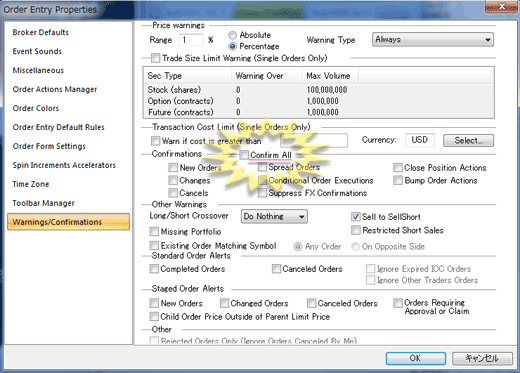Screen dimensions: 520x373
Task: Select Order Entry Default Rules
Action: [58, 127]
